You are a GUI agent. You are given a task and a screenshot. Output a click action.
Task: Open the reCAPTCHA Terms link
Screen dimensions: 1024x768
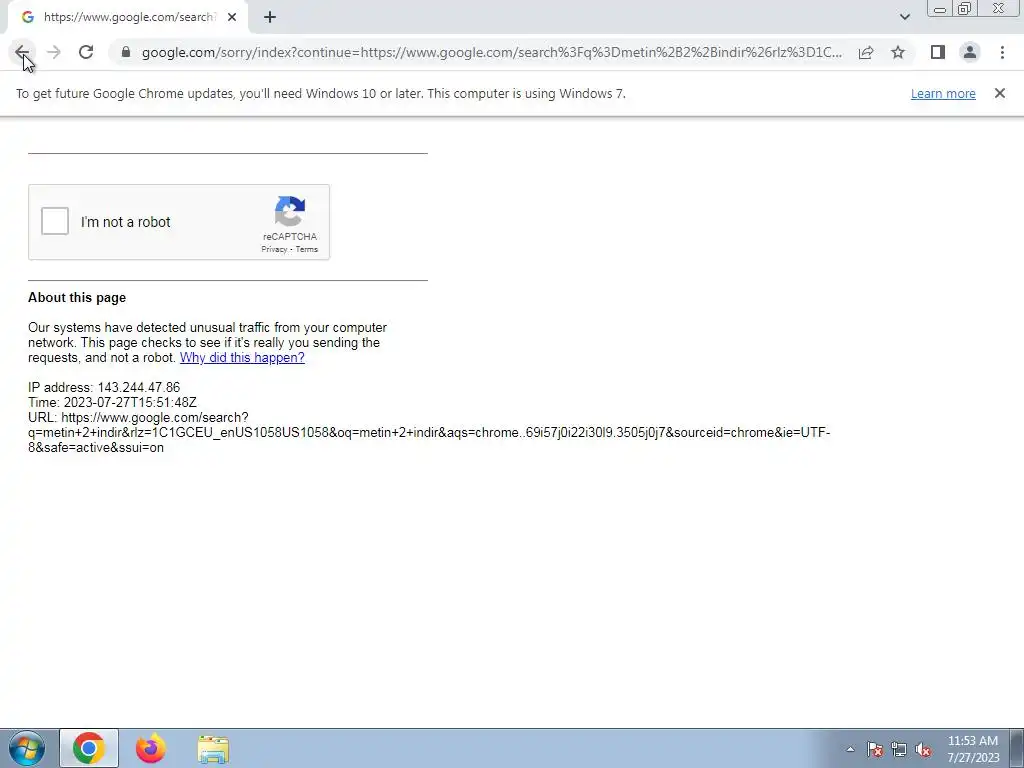[306, 249]
